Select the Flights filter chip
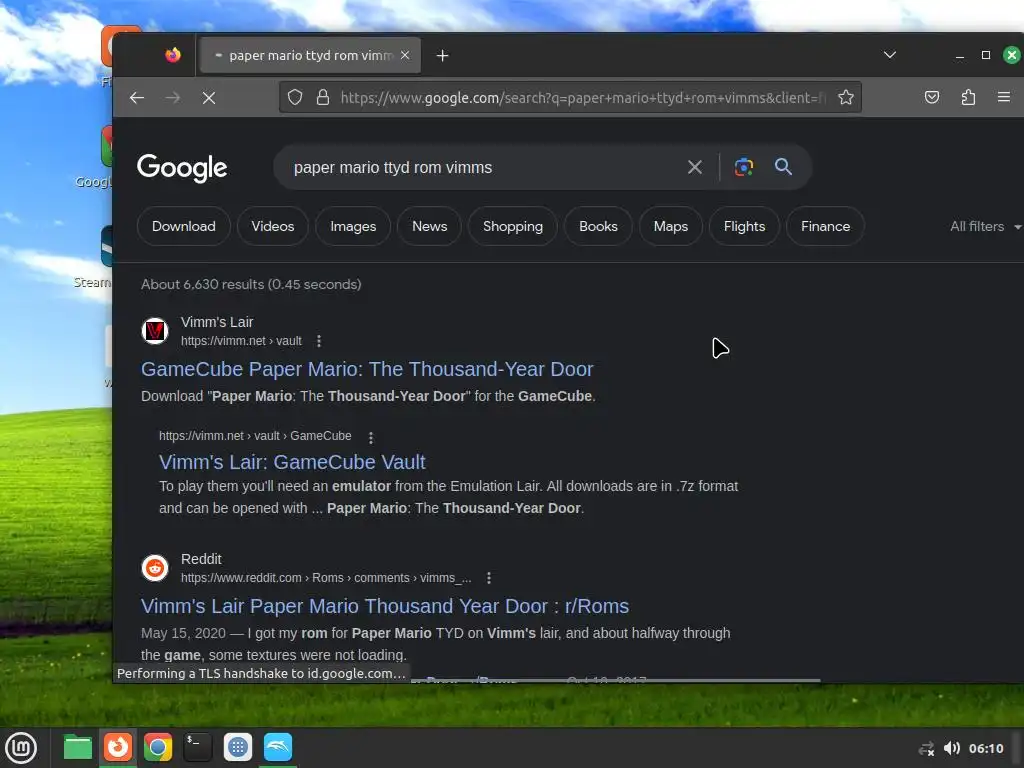The image size is (1024, 768). 744,227
